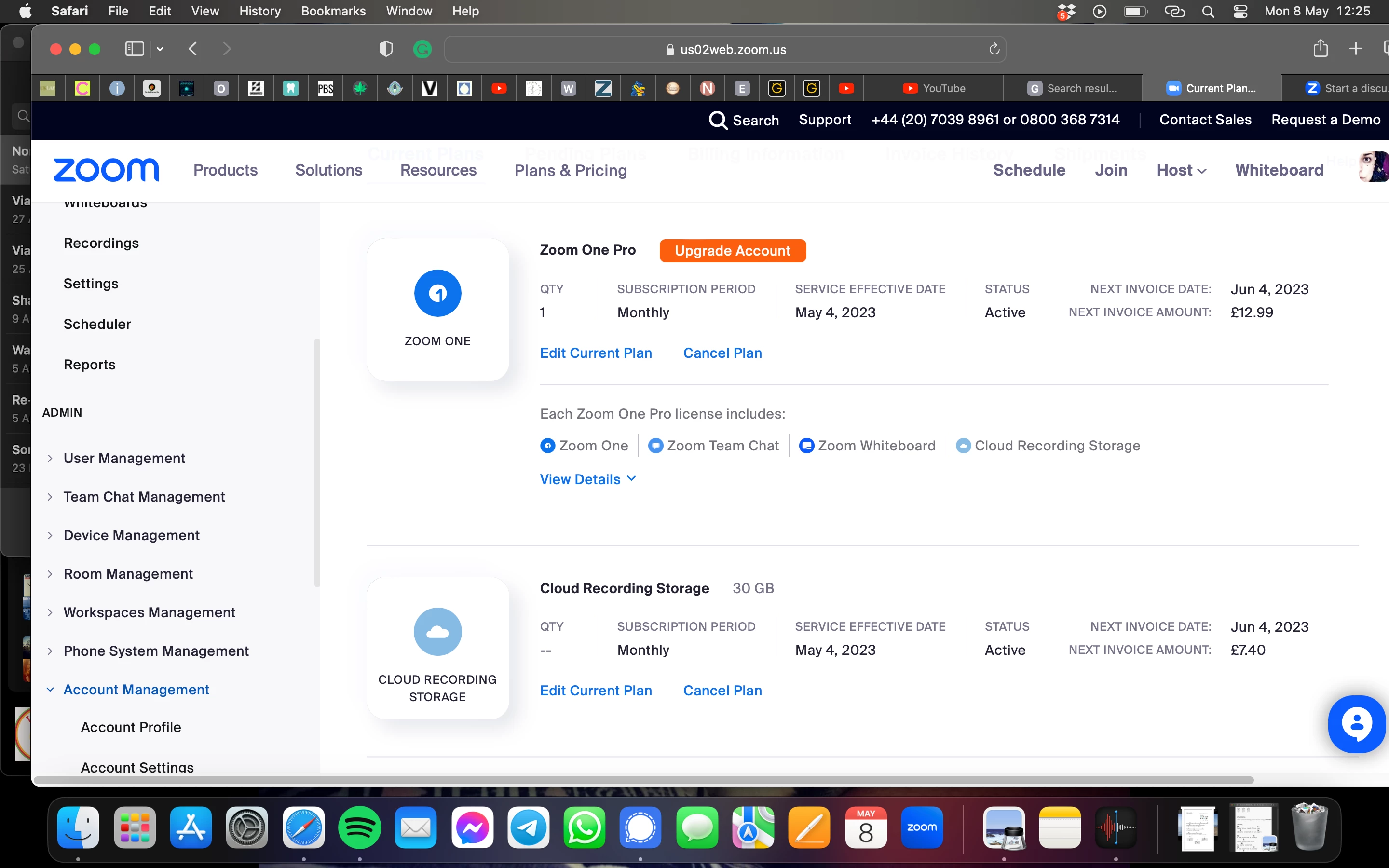The height and width of the screenshot is (868, 1389).
Task: Click the Upgrade Account button
Action: click(x=733, y=251)
